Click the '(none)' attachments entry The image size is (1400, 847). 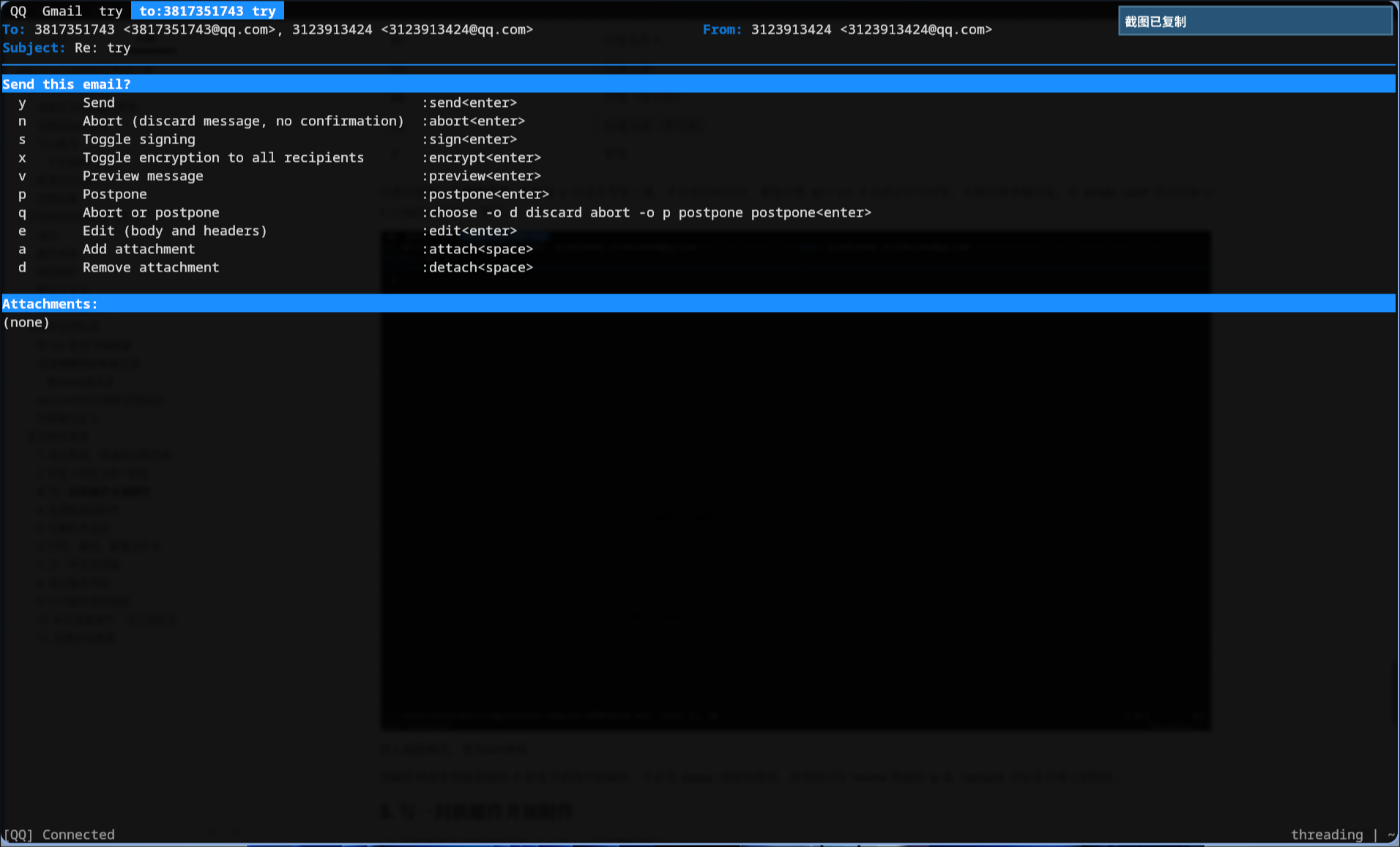pos(26,322)
